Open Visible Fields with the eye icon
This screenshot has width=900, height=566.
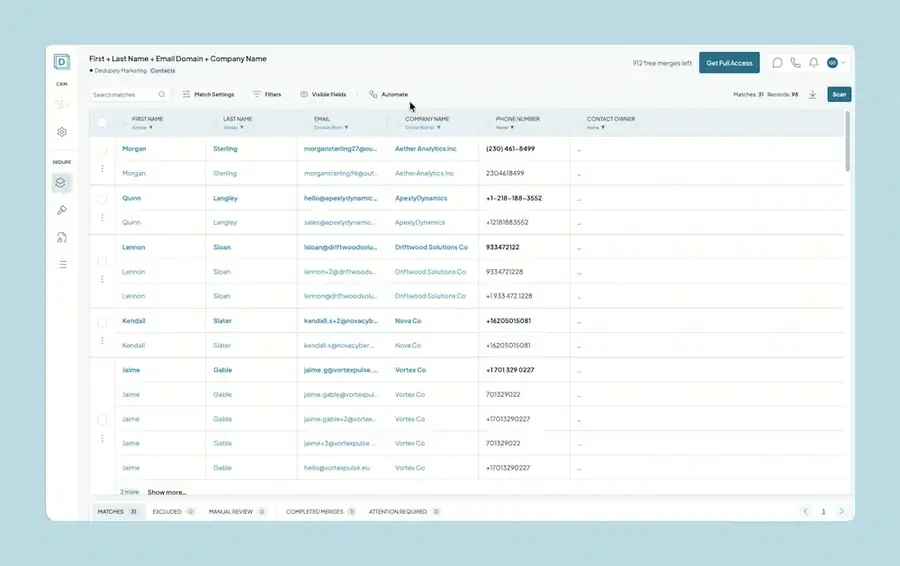pyautogui.click(x=323, y=94)
